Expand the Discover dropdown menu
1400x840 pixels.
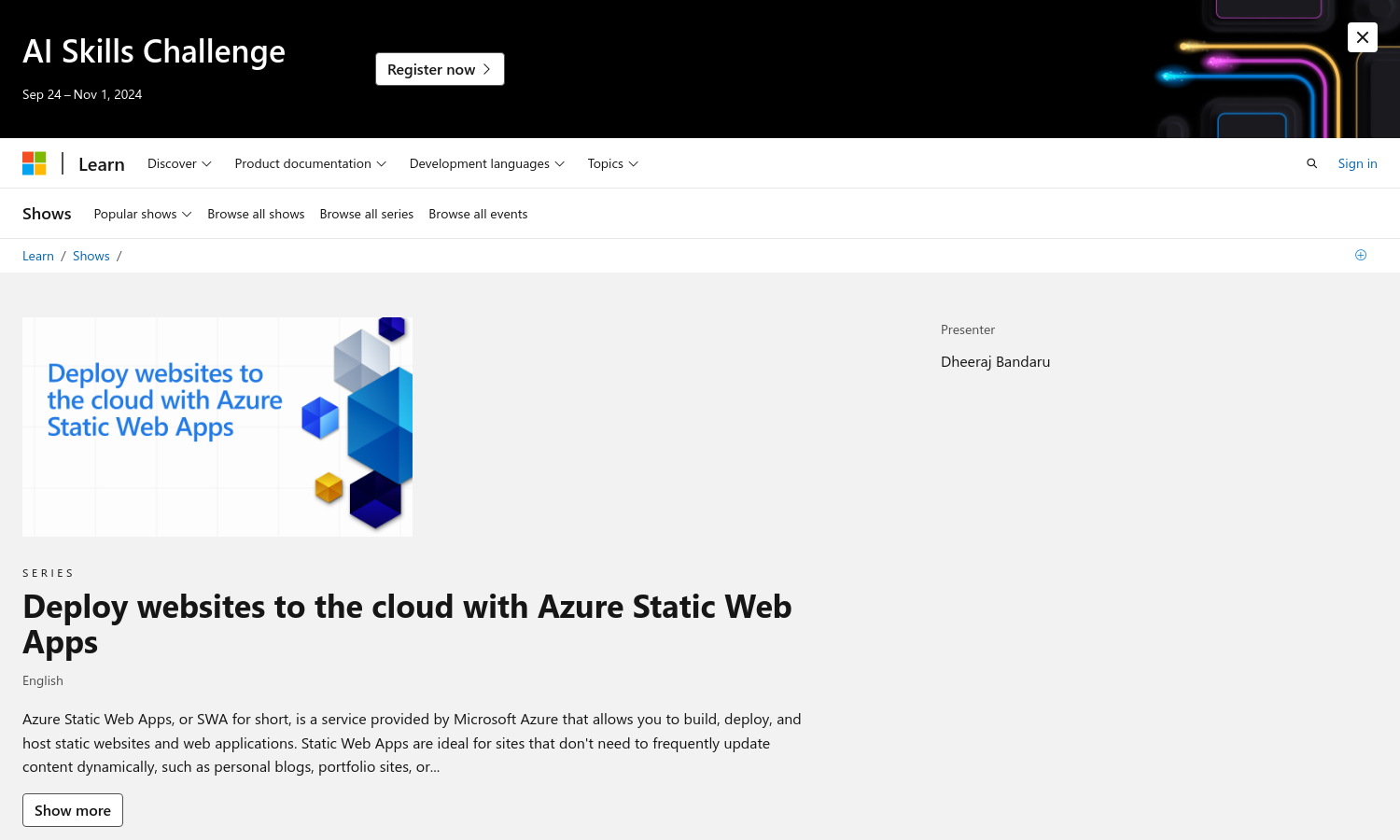tap(179, 163)
